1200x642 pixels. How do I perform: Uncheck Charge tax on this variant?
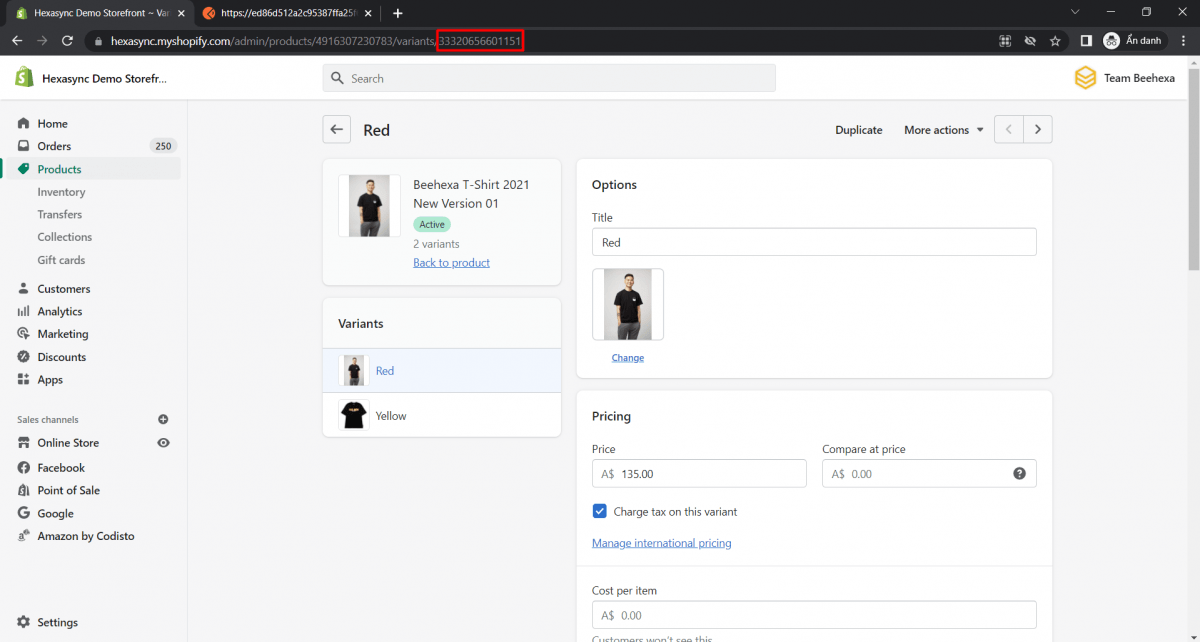(x=599, y=511)
